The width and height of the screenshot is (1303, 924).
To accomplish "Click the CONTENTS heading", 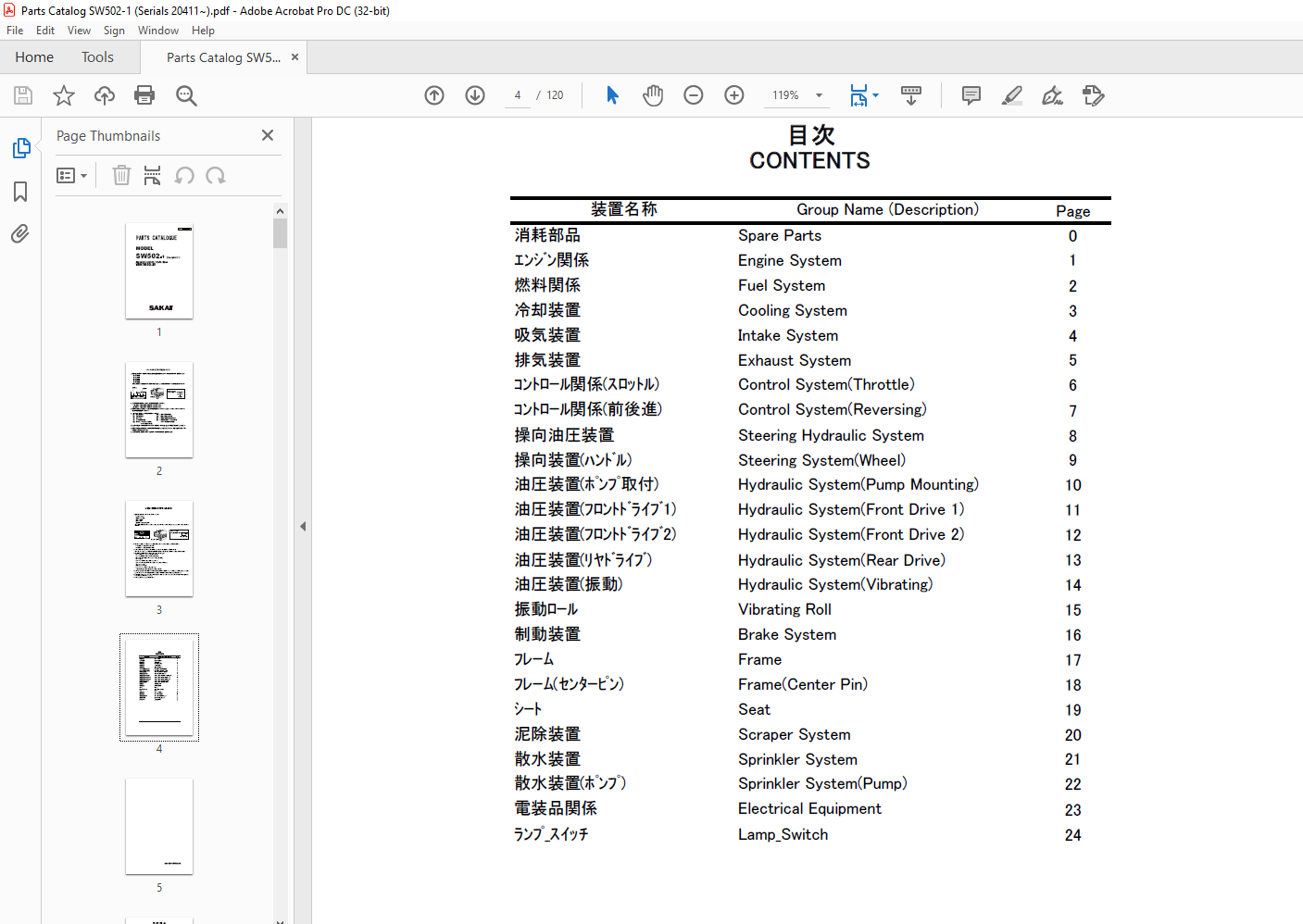I will (x=809, y=161).
